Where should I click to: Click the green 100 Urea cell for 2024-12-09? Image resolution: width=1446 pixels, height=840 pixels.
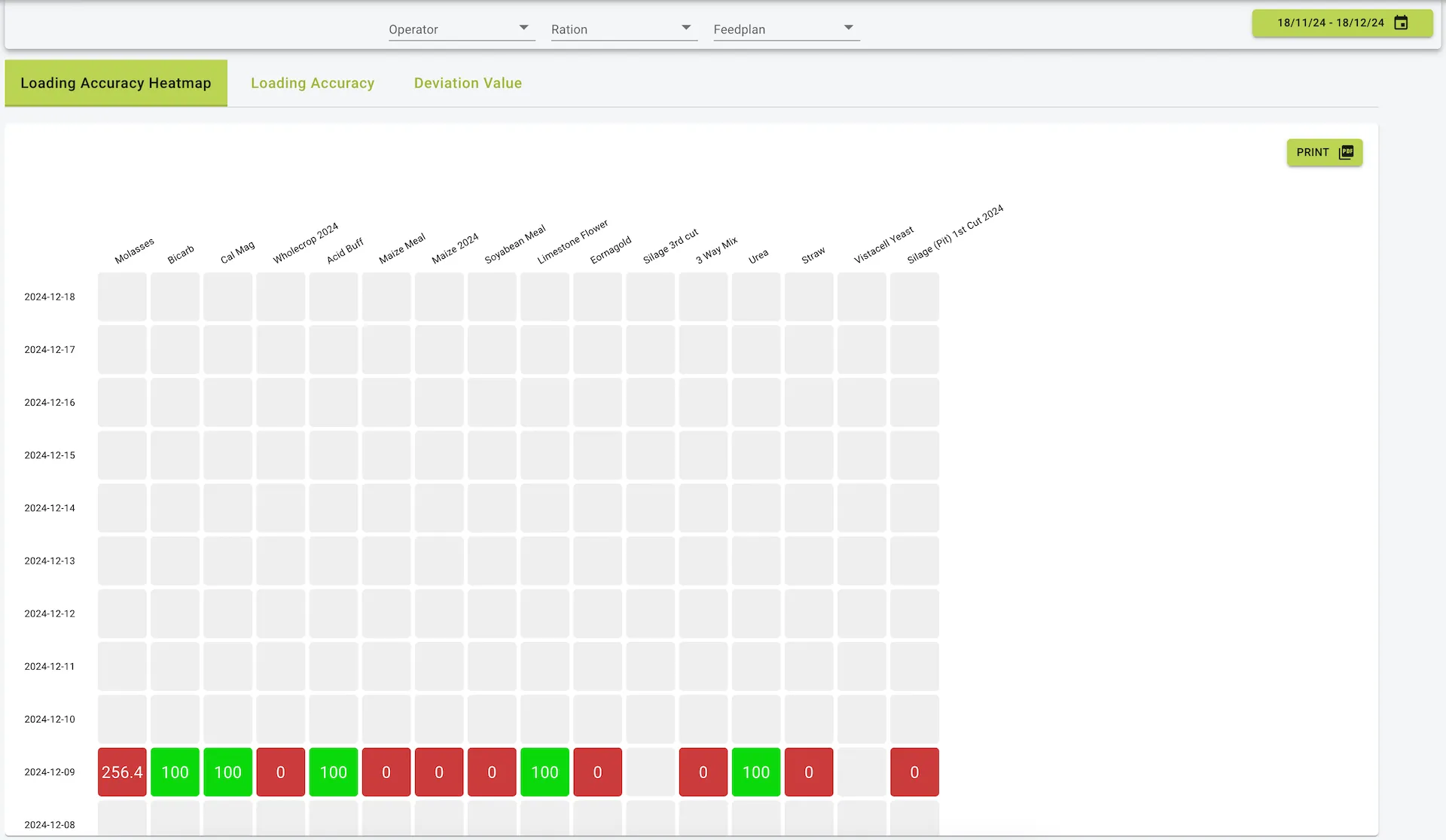pos(756,772)
